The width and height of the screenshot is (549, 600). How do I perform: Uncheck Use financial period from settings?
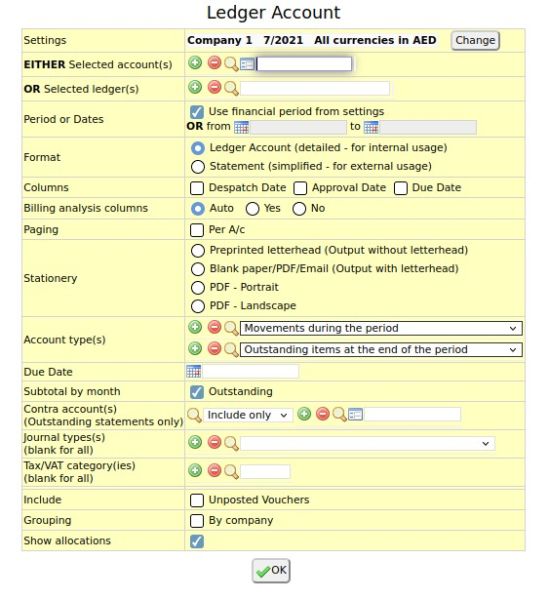point(197,112)
